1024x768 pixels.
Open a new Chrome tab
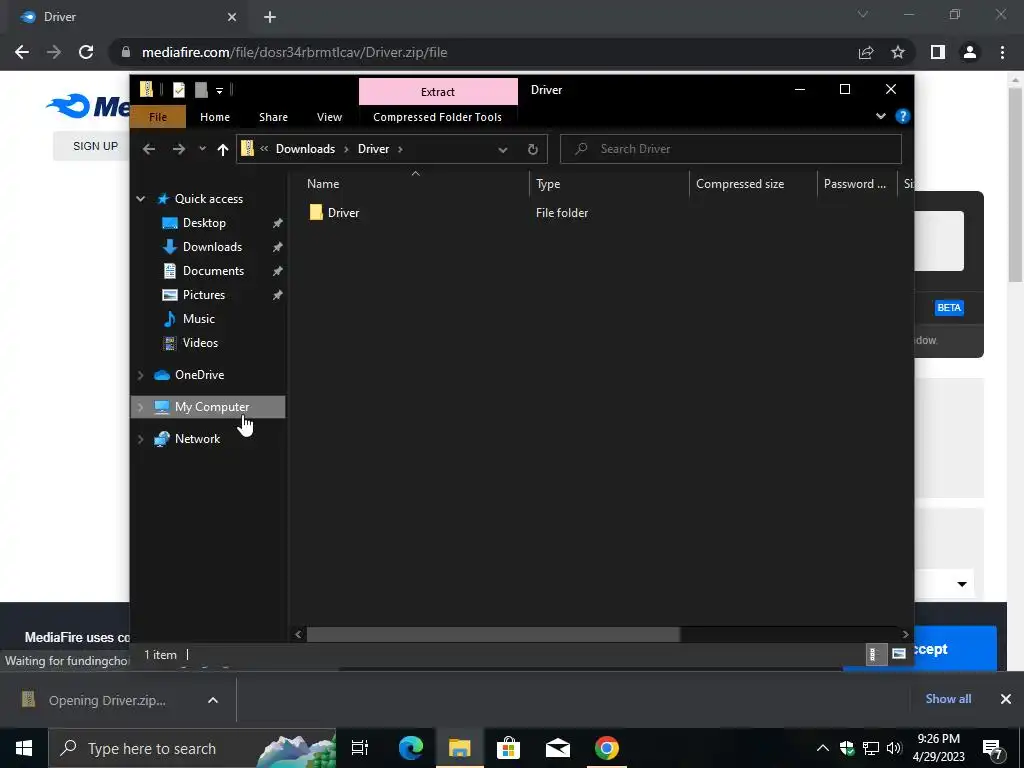(x=270, y=17)
